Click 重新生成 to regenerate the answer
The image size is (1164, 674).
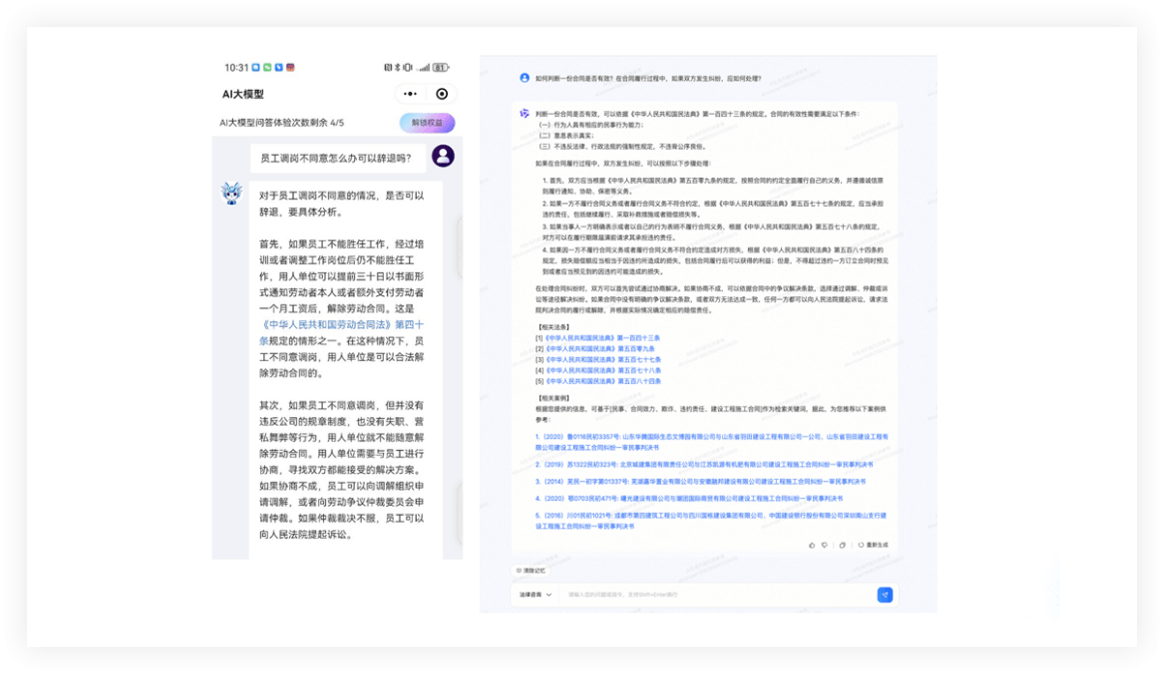(871, 545)
